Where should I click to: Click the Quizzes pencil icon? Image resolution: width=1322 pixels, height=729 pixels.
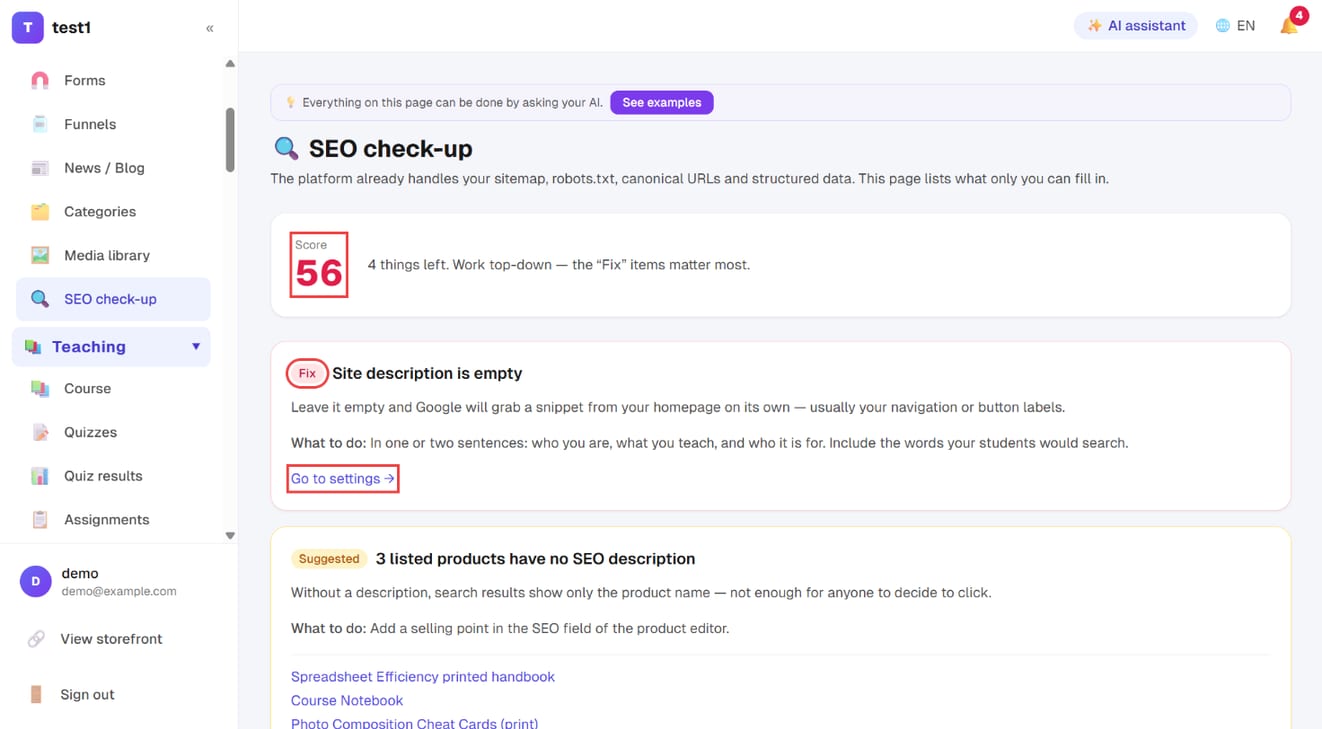point(40,432)
